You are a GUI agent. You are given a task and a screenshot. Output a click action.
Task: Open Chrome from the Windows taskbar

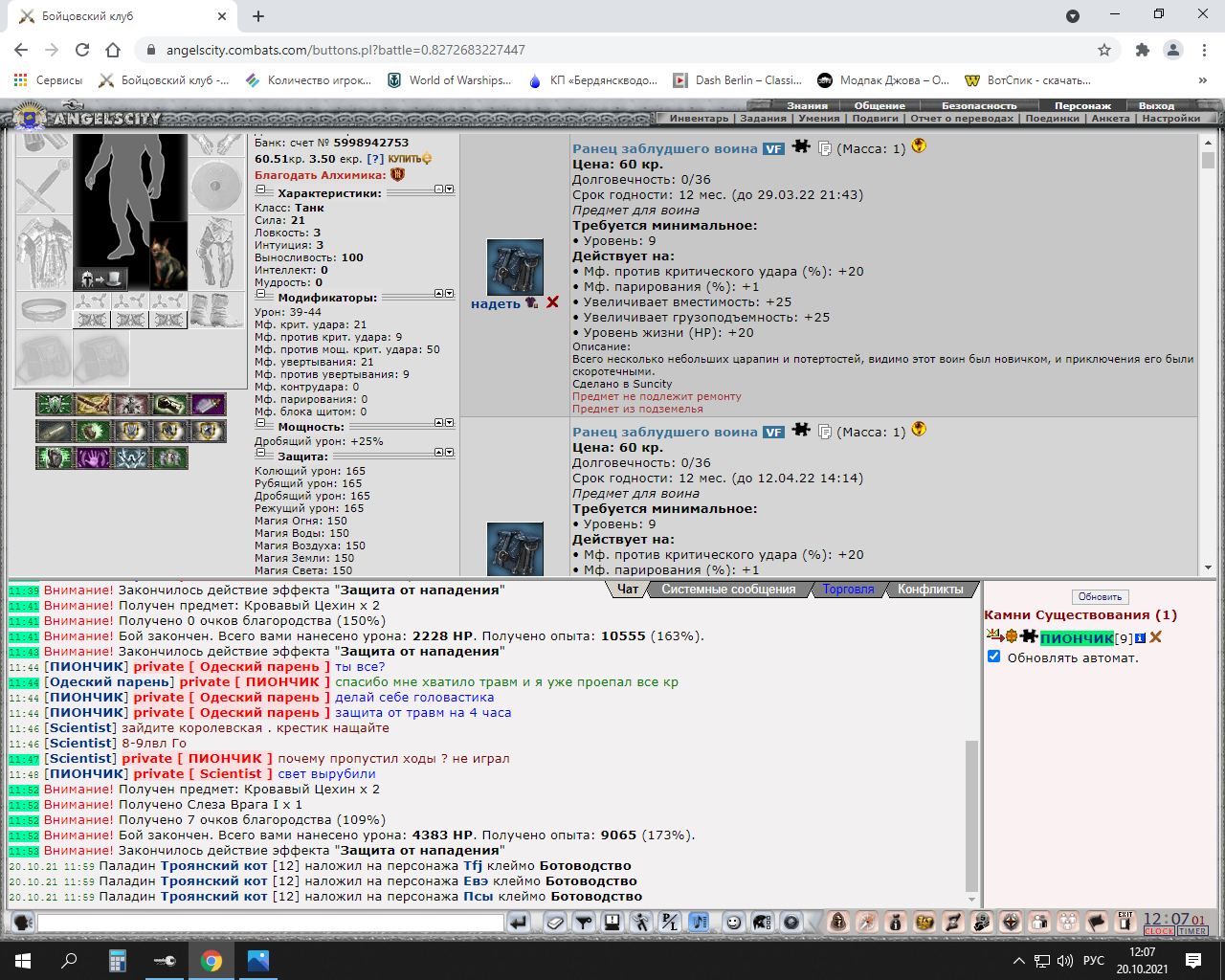(212, 960)
